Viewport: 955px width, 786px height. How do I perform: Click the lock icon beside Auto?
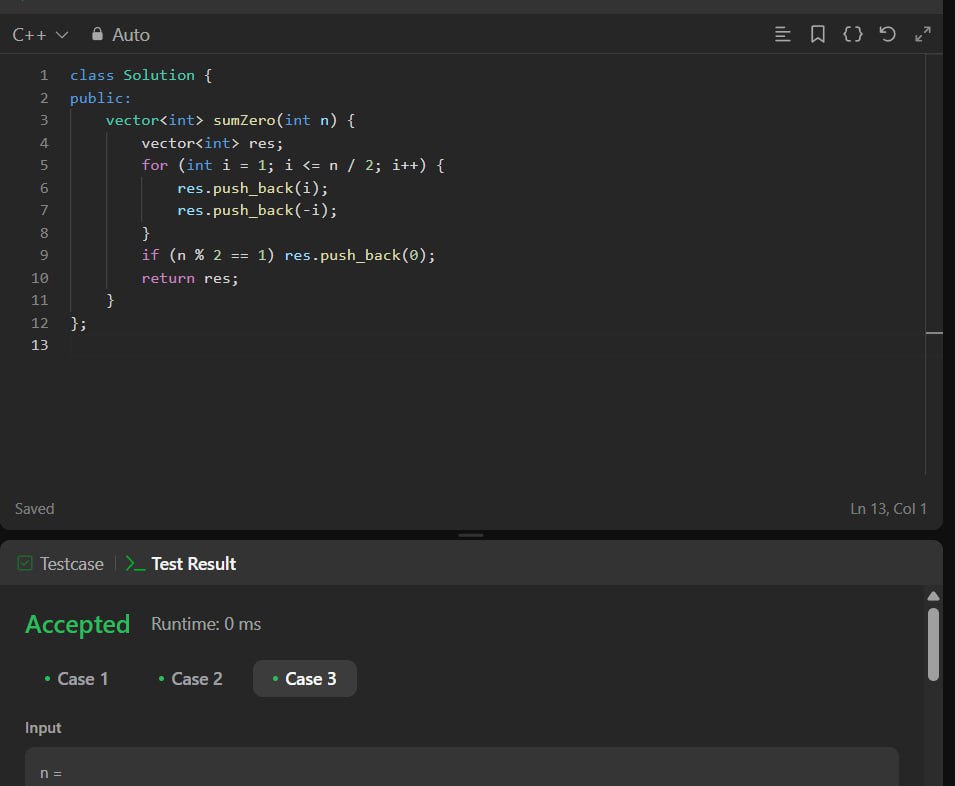(x=97, y=34)
